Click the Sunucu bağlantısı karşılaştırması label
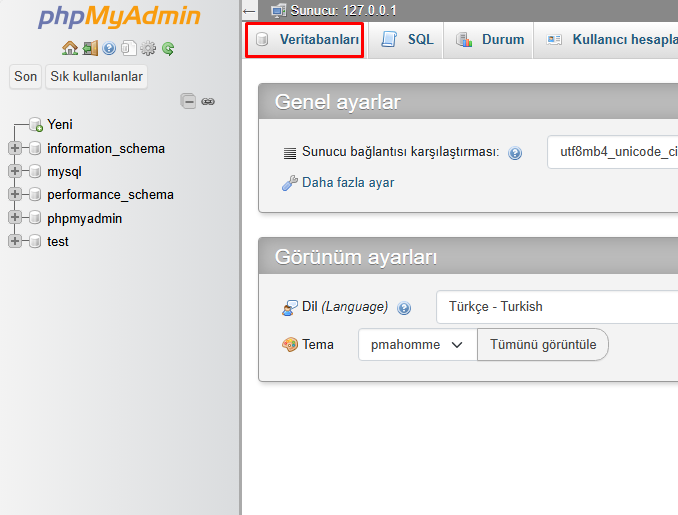The width and height of the screenshot is (678, 515). 400,152
